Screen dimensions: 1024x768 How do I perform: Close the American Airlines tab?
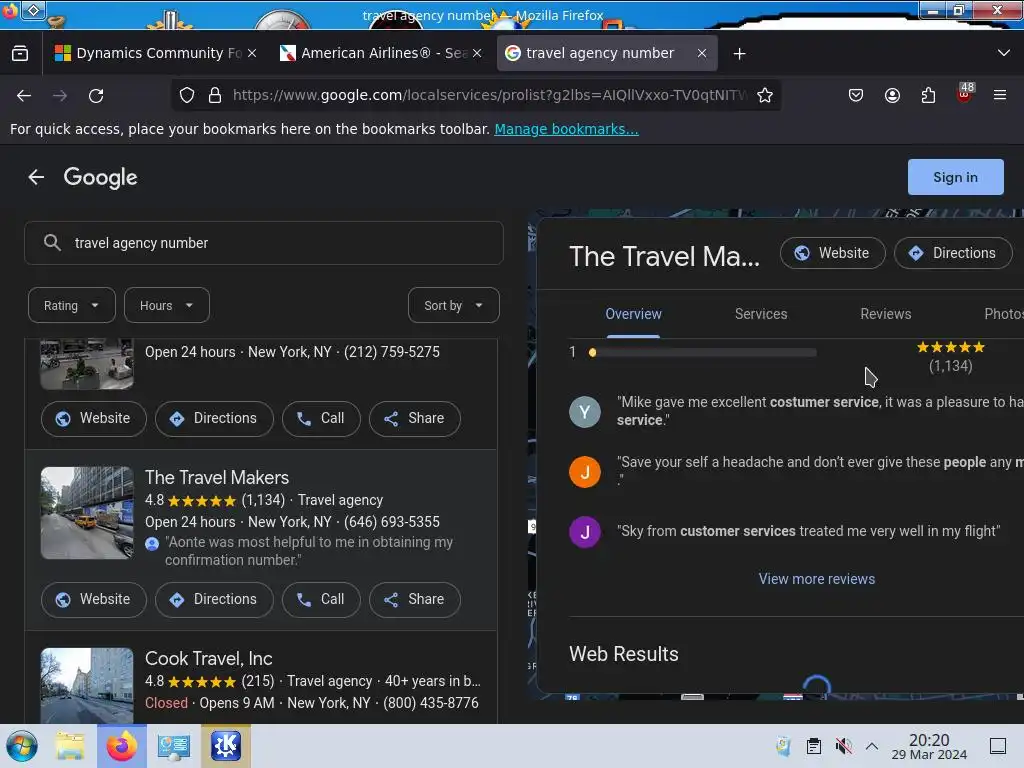[x=477, y=54]
